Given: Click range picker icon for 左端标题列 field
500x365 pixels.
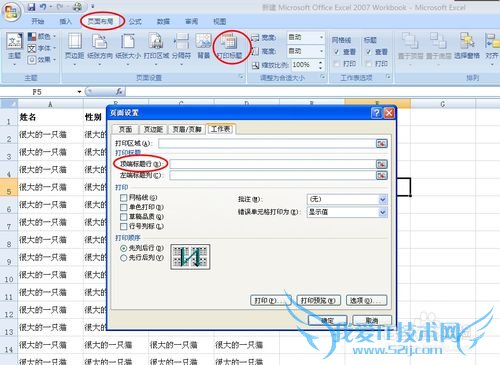Looking at the screenshot, I should [381, 175].
